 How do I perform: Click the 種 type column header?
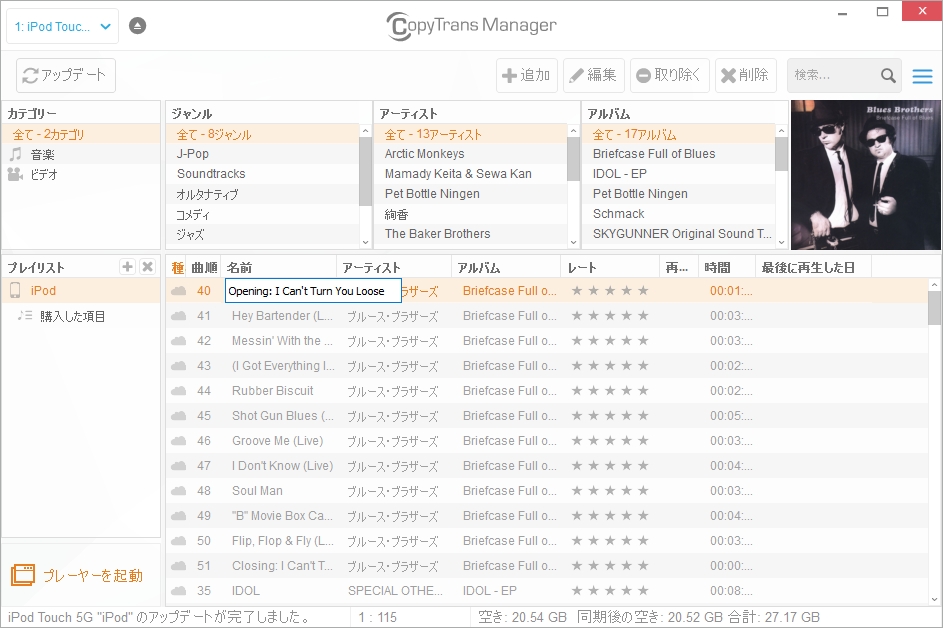click(x=177, y=268)
